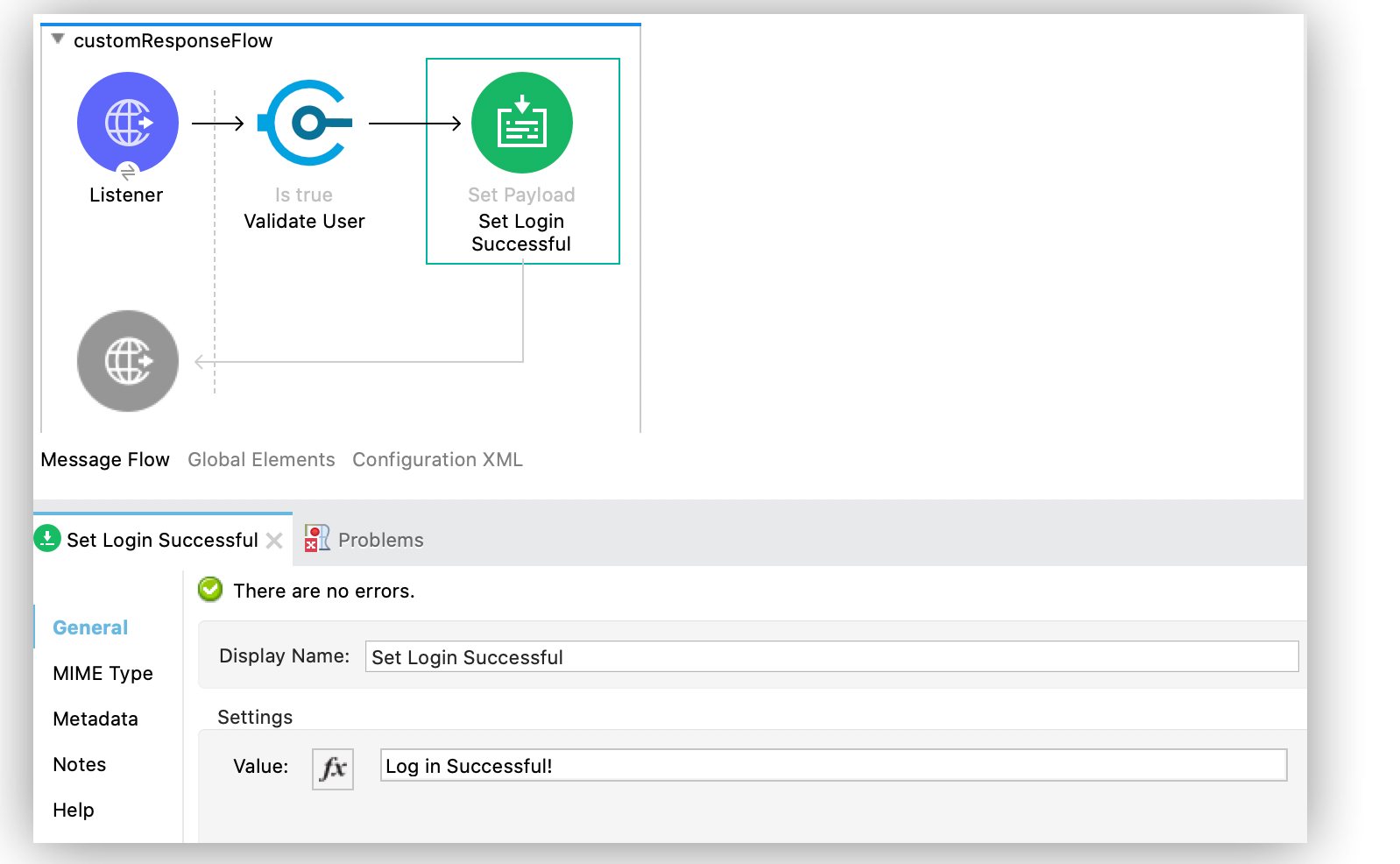Click the Display Name input field
This screenshot has width=1400, height=864.
click(831, 656)
